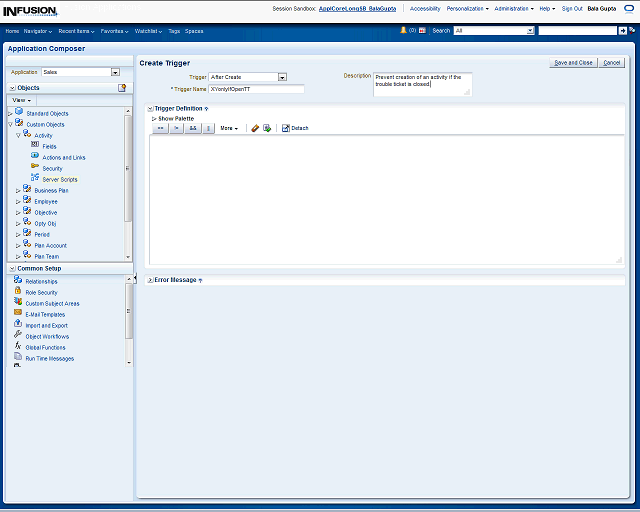640x512 pixels.
Task: Click the Save and Close button
Action: pos(573,63)
